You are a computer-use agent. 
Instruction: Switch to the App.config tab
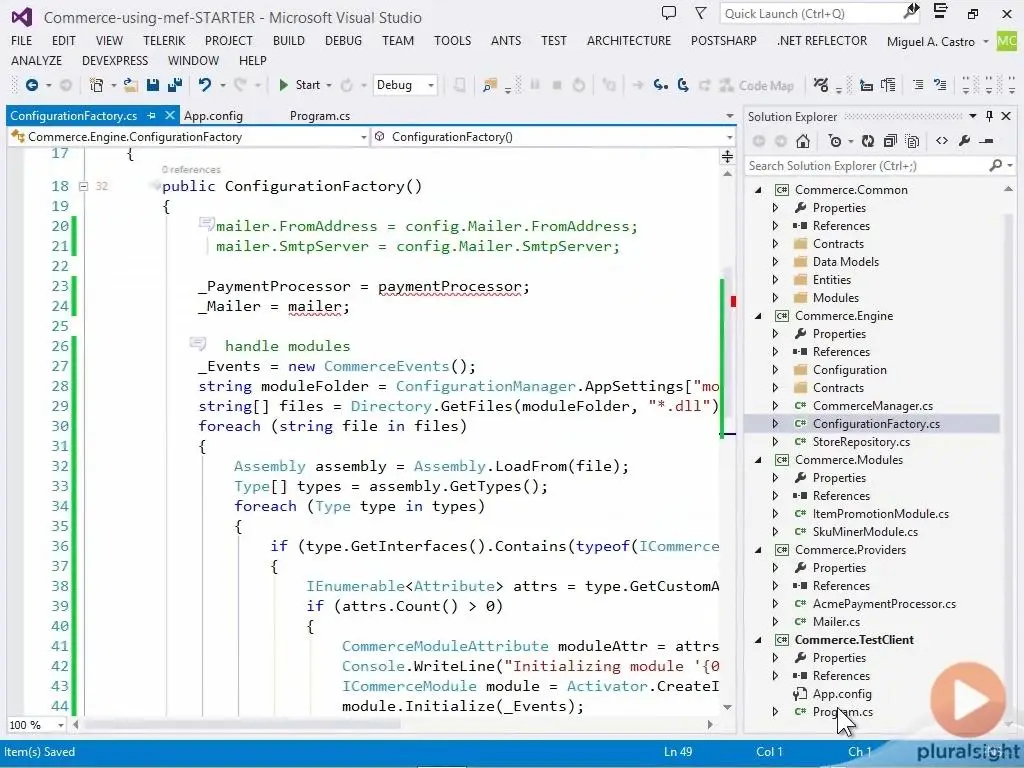click(x=214, y=116)
